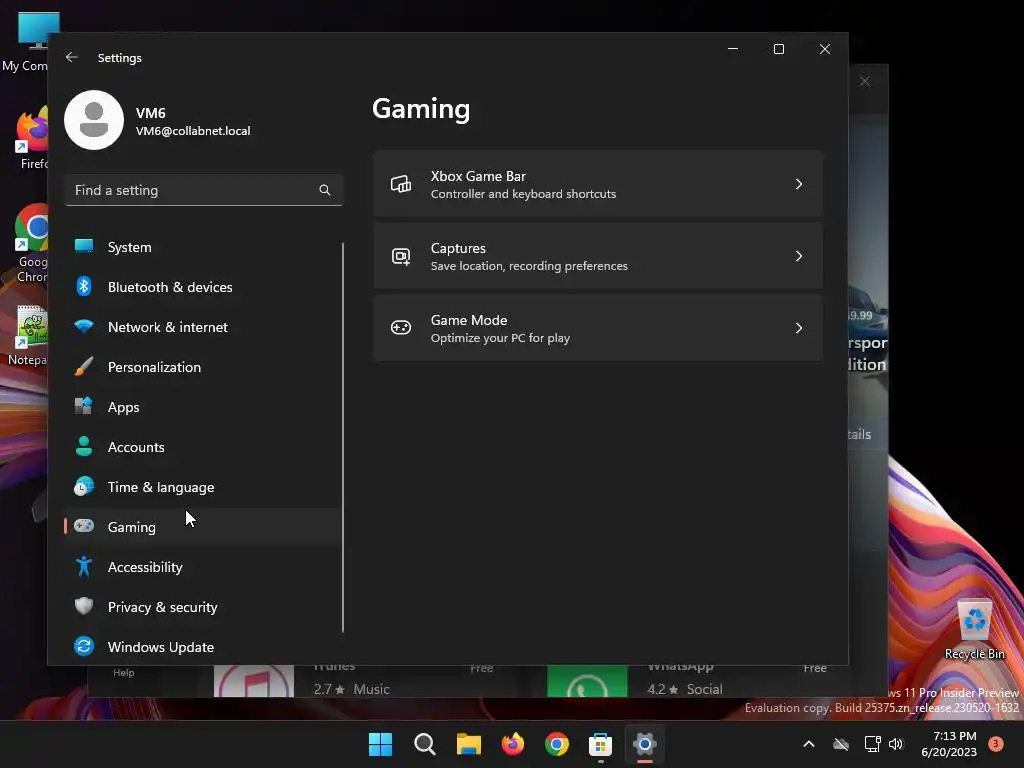Go to Windows Update section

tap(203, 647)
